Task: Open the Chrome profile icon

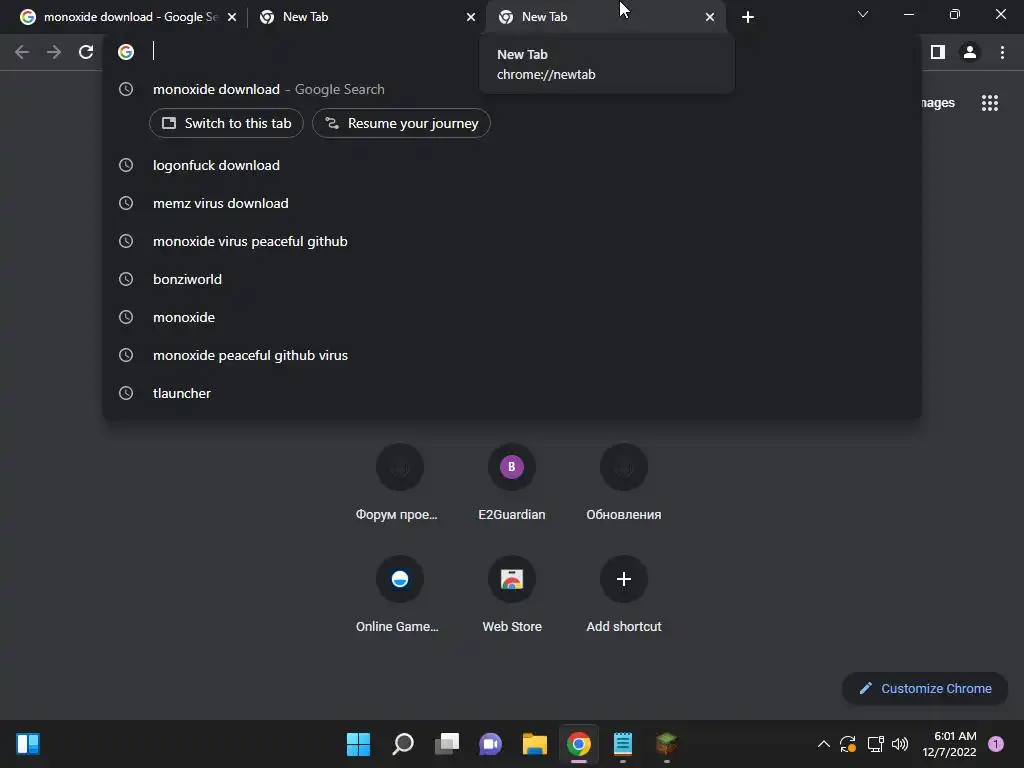Action: [970, 52]
